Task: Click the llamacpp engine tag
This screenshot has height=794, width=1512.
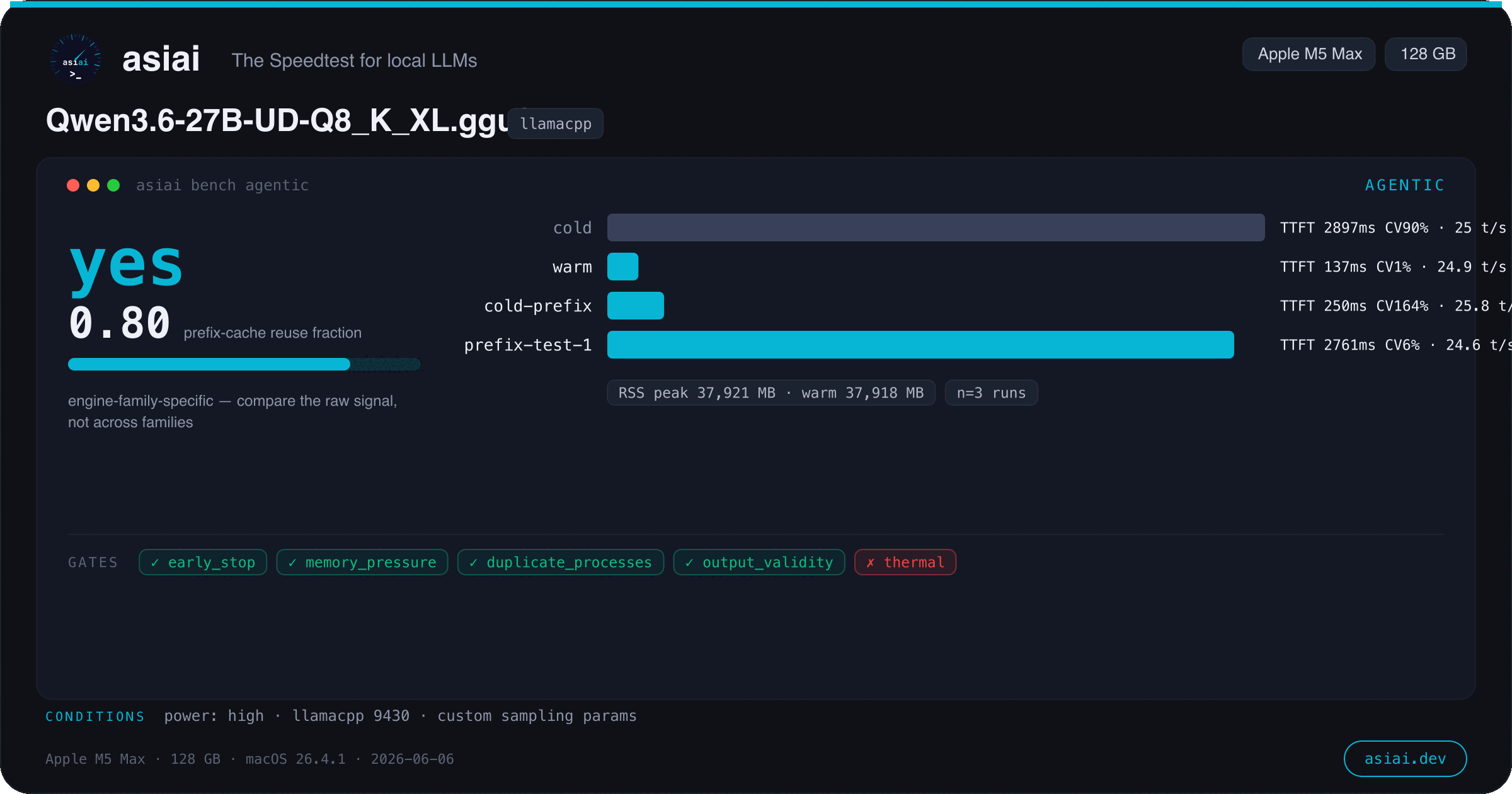Action: 556,124
